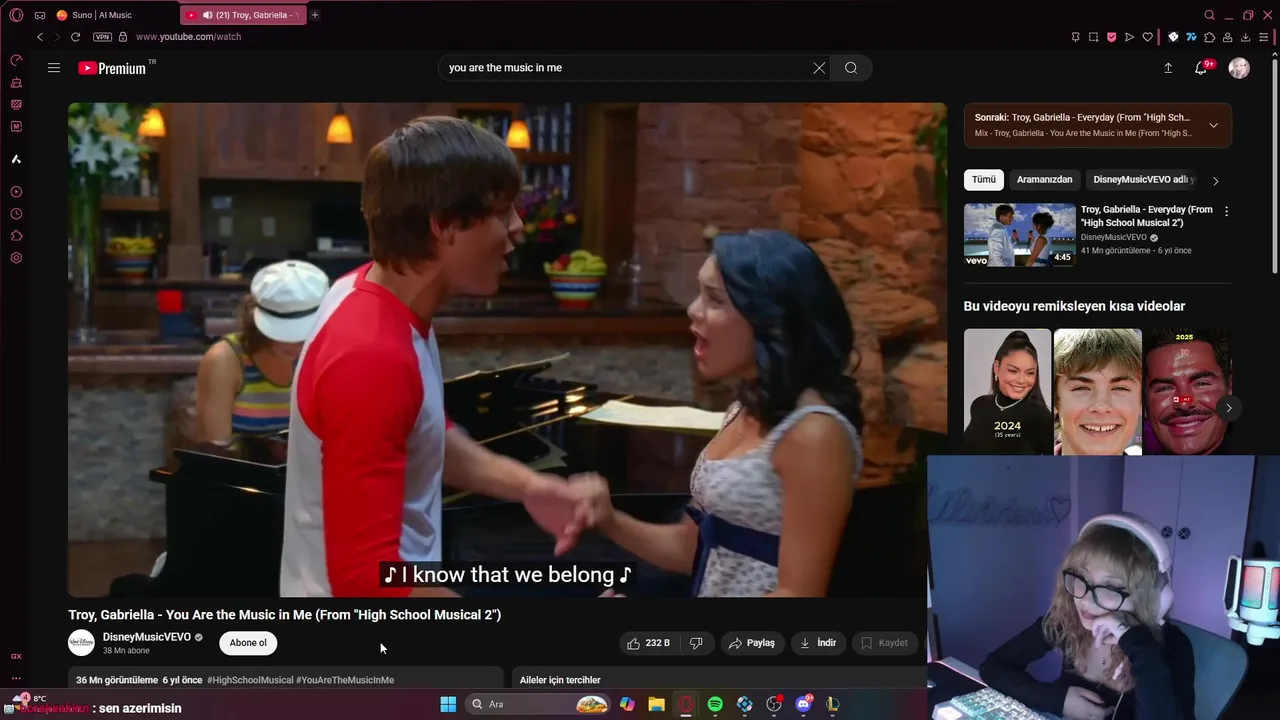Open the YouTube hamburger guide menu
The image size is (1280, 720).
54,68
